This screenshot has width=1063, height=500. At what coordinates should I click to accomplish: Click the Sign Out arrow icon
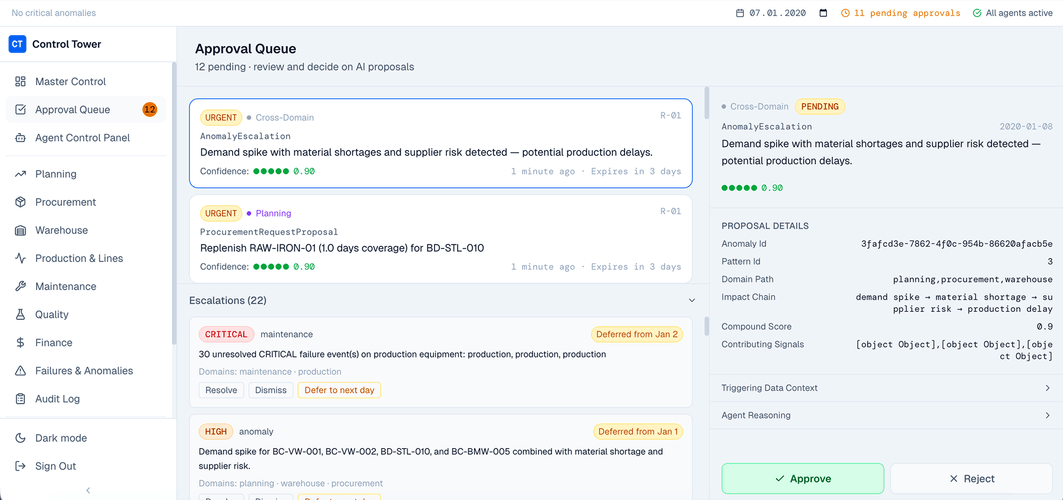point(20,466)
